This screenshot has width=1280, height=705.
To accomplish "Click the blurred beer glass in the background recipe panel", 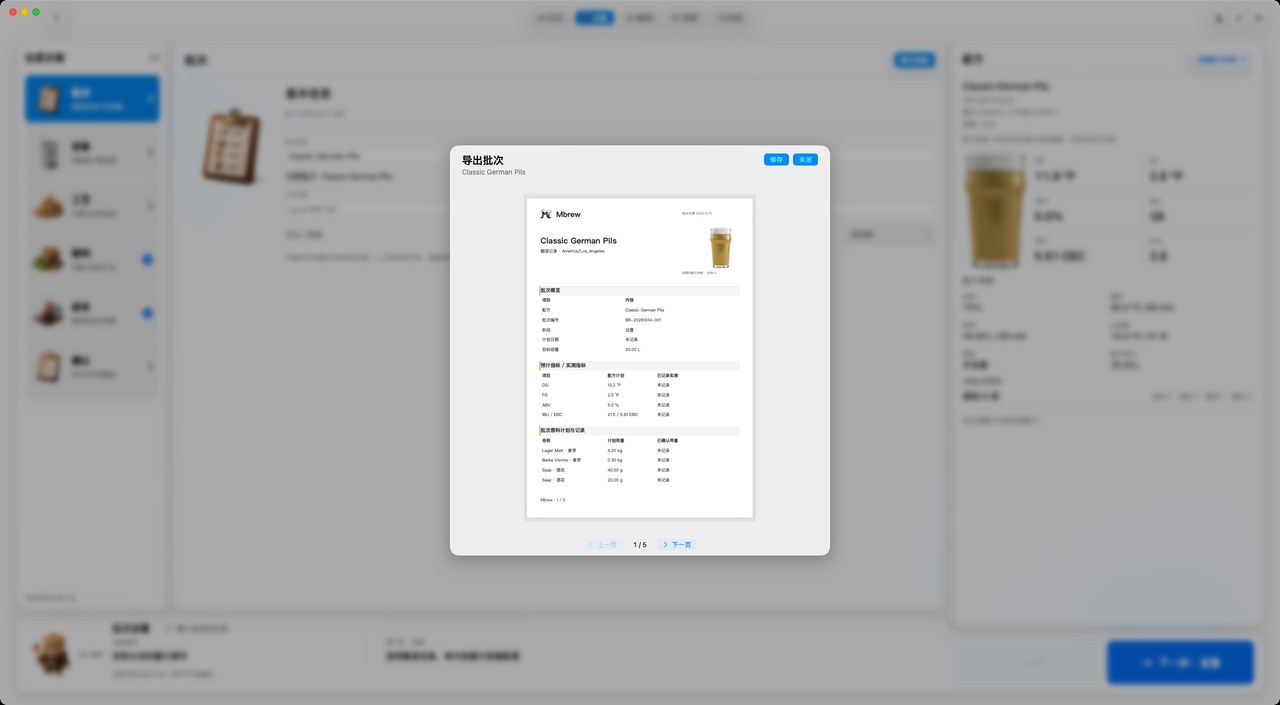I will pos(995,213).
